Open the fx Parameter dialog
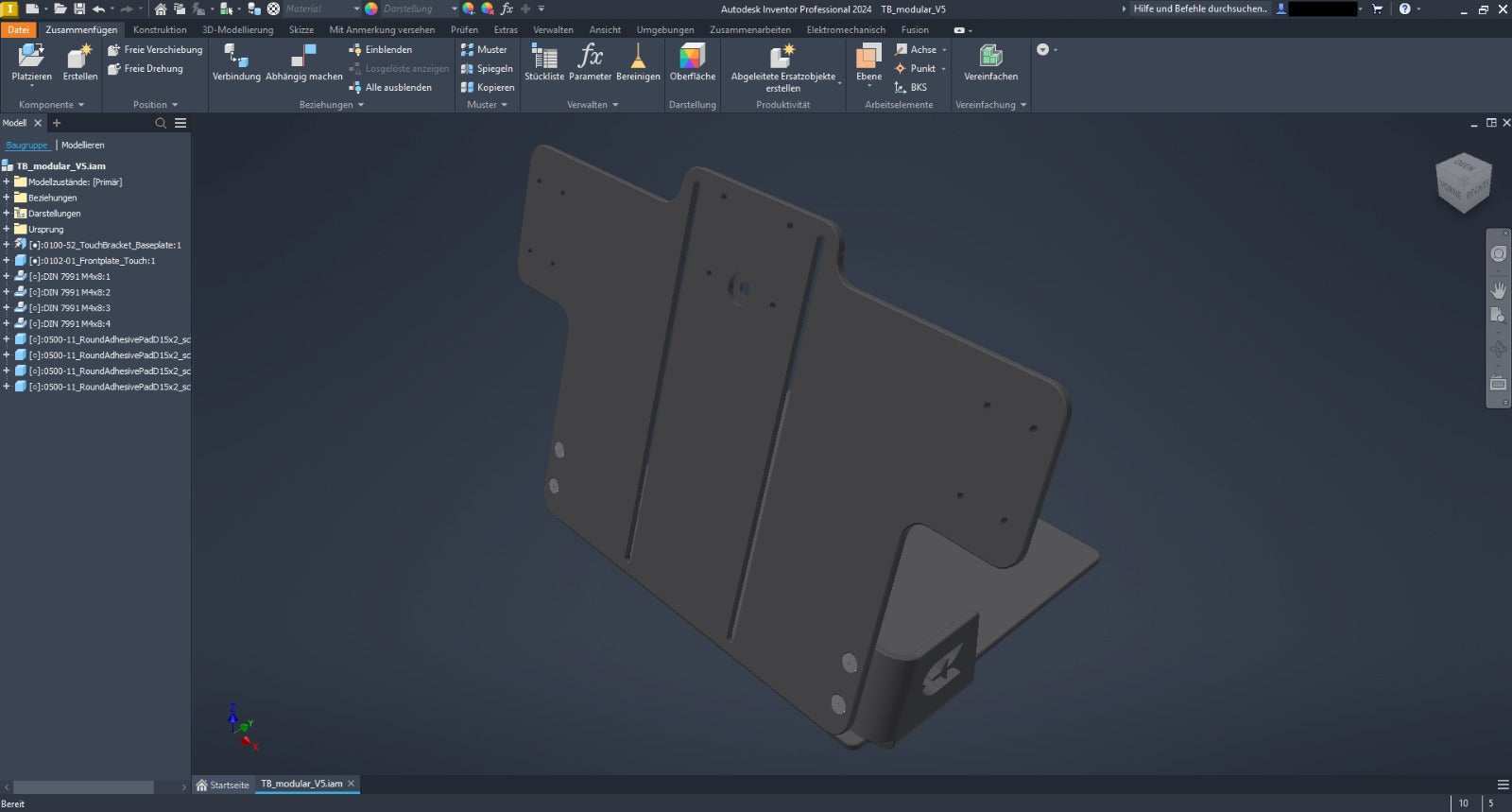 click(x=590, y=62)
